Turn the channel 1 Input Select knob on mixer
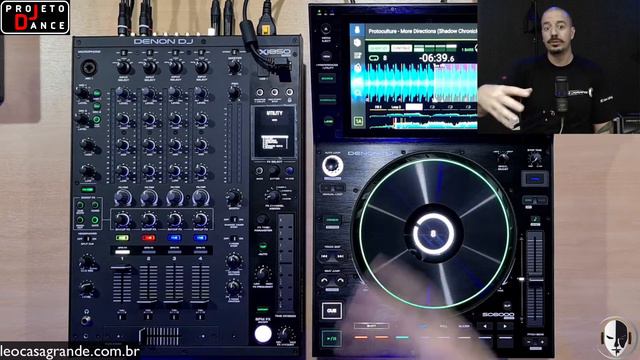The image size is (640, 360). coord(123,67)
